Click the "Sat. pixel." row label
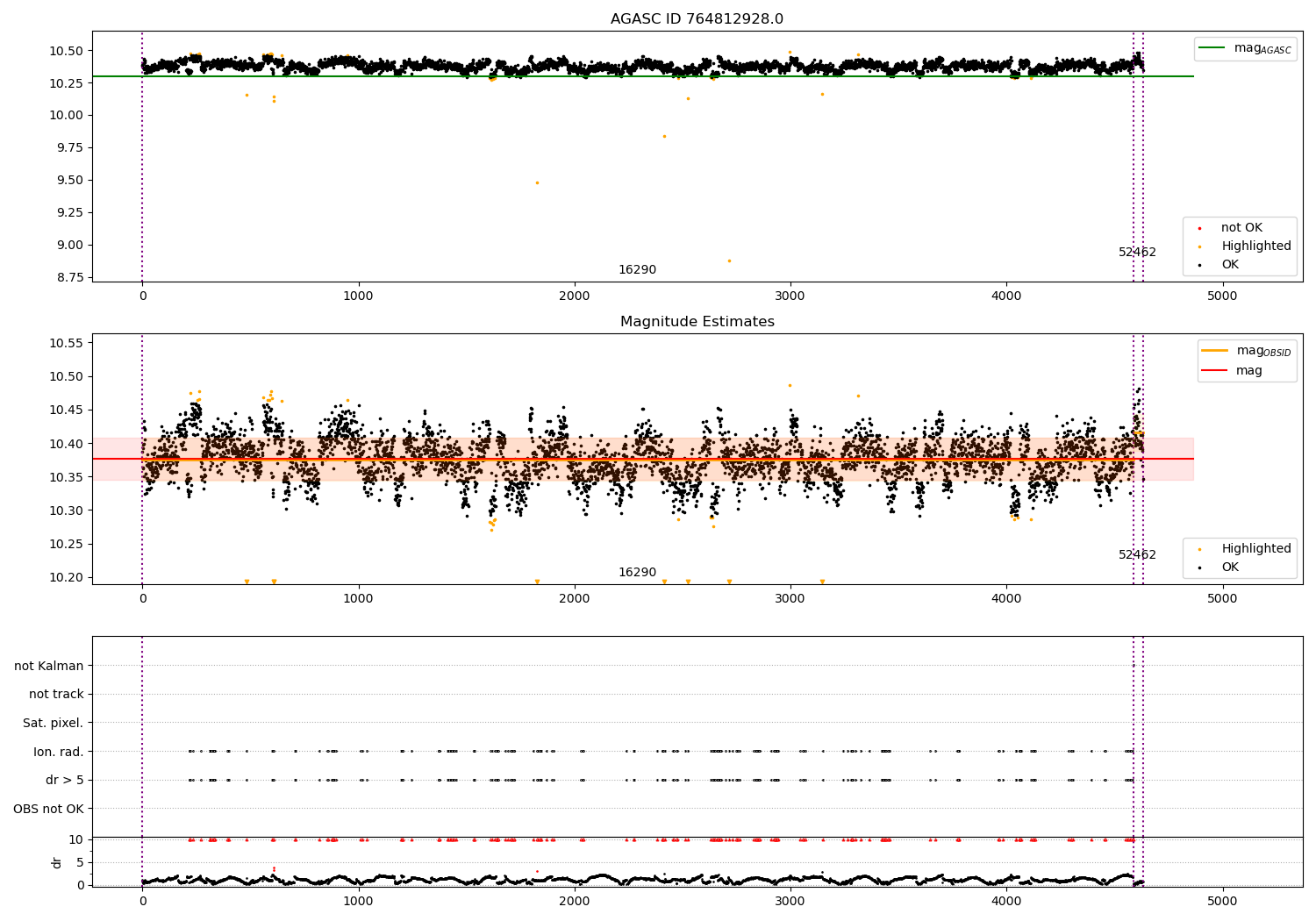This screenshot has height=921, width=1316. point(54,723)
